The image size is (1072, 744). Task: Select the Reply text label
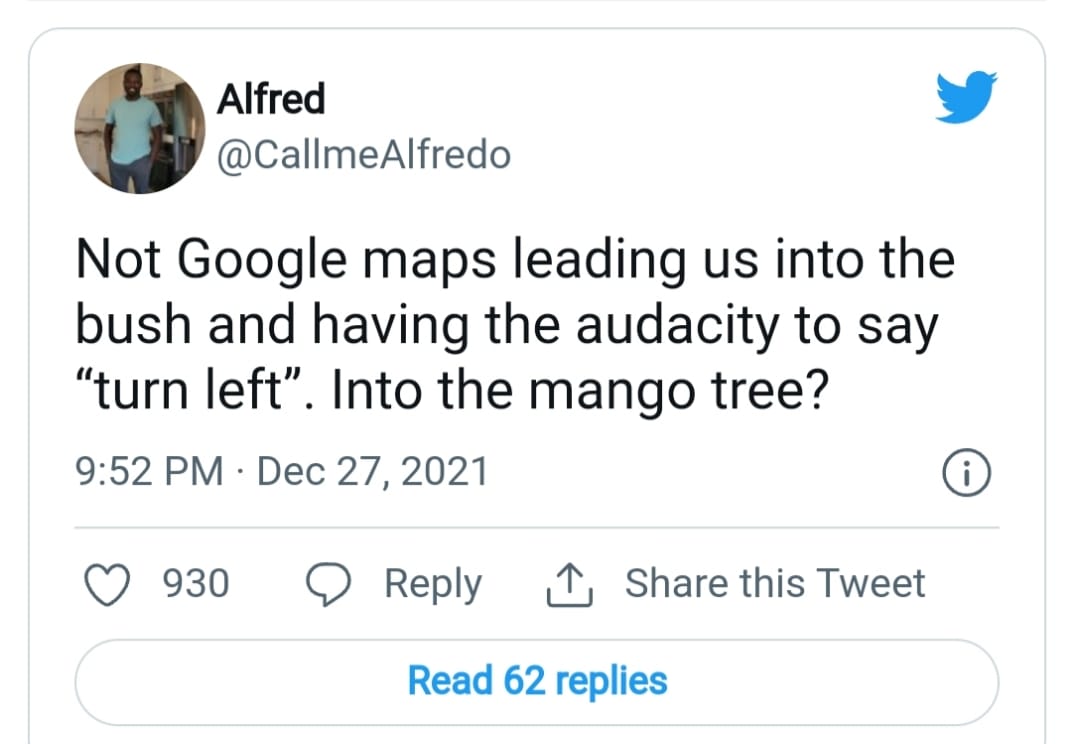point(432,582)
